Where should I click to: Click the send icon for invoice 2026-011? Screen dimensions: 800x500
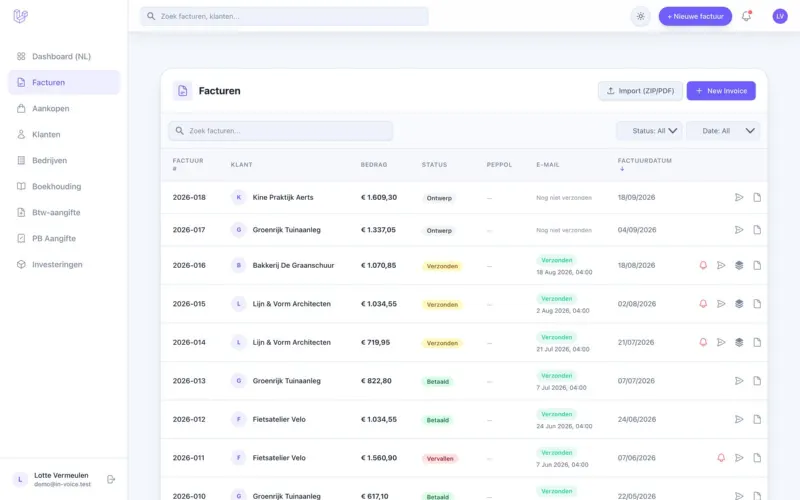click(x=739, y=458)
